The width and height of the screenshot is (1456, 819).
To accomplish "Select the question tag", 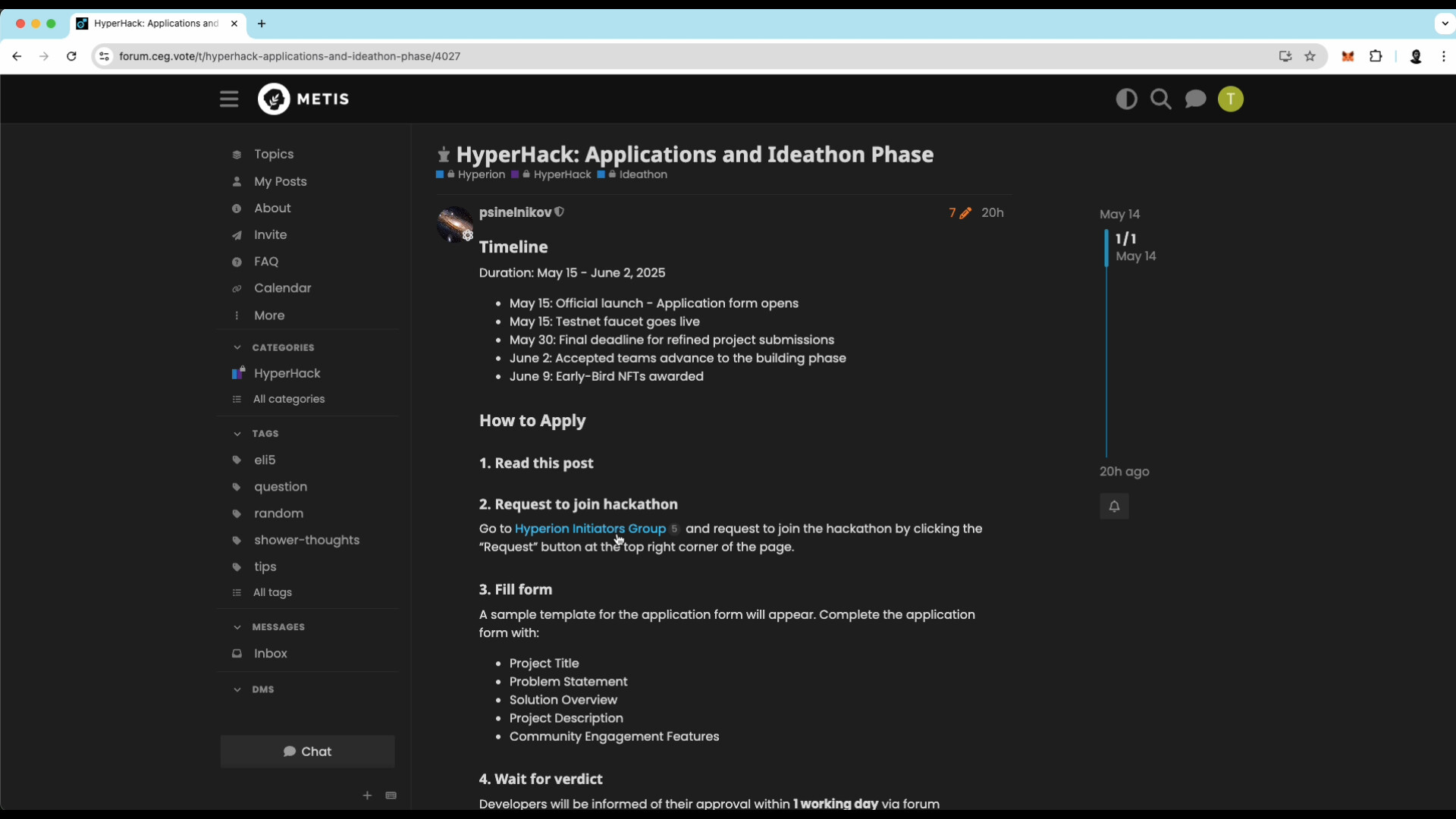I will point(281,487).
